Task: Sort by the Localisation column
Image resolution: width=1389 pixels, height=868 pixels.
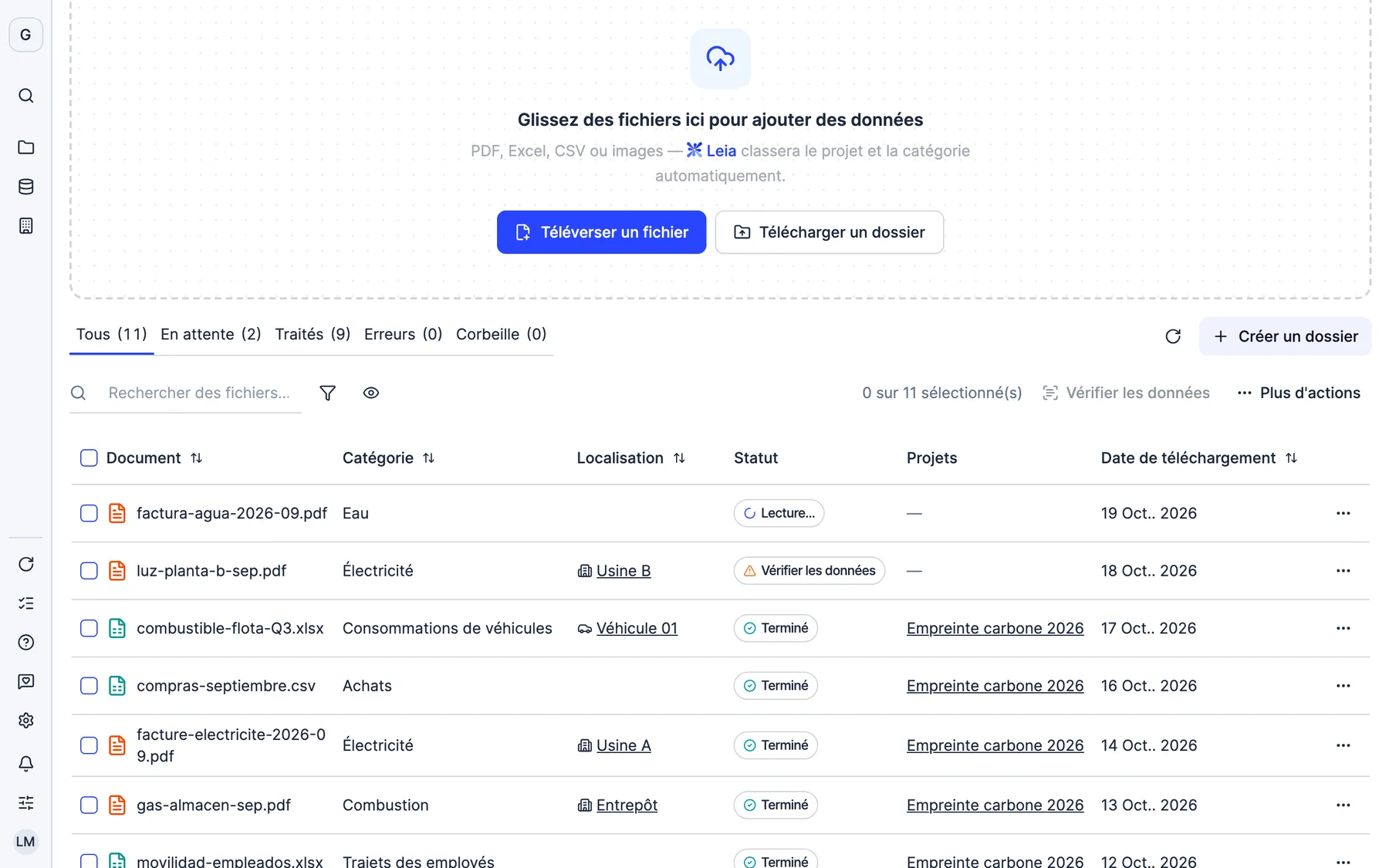Action: tap(679, 458)
